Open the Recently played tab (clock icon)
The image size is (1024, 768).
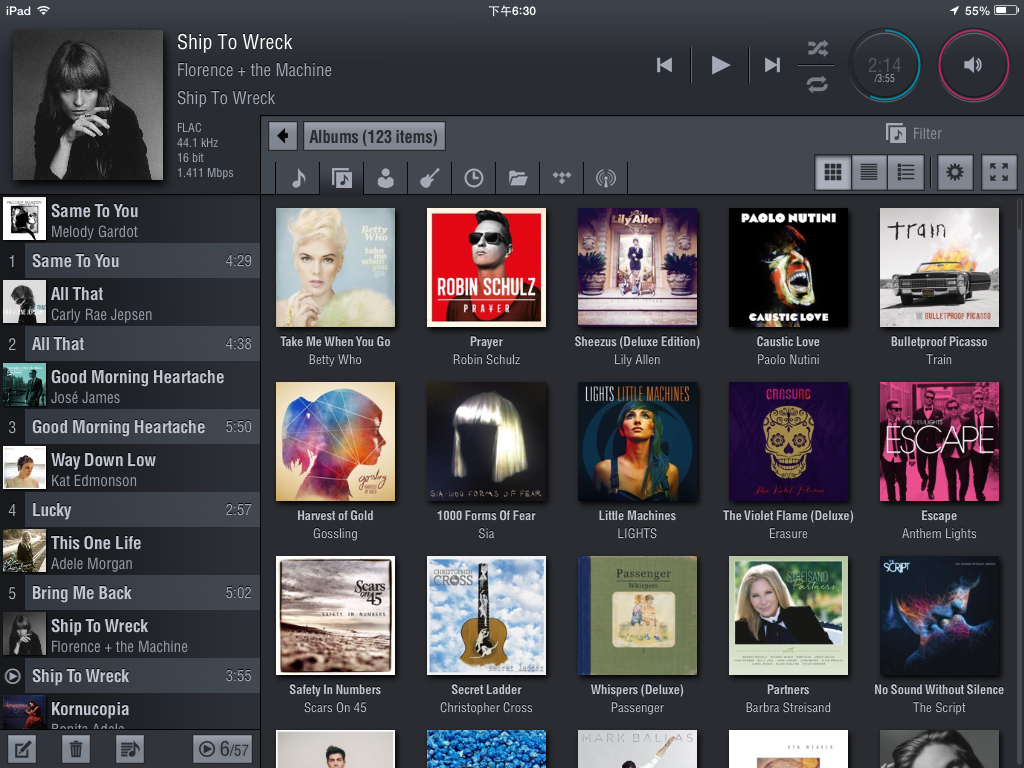pos(473,178)
